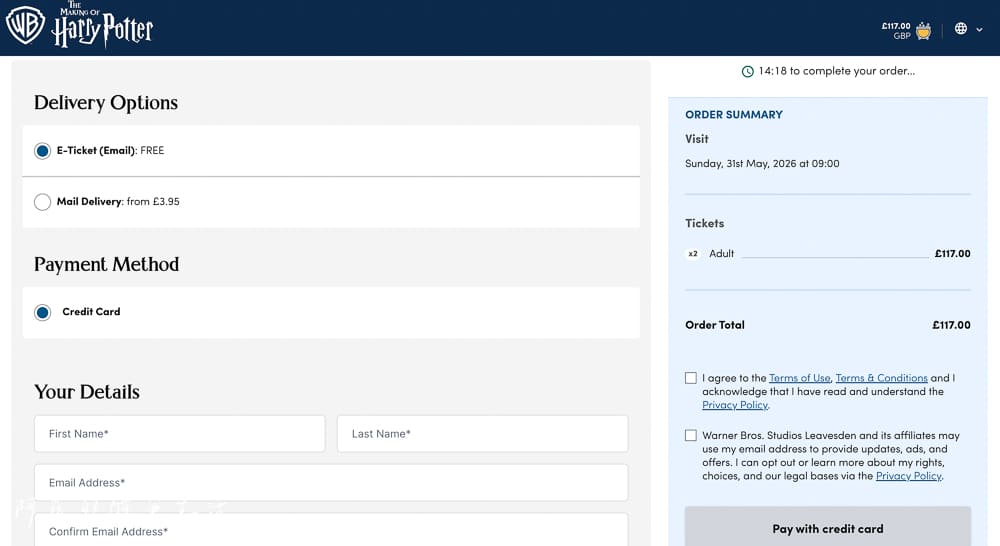Click the globe language icon
The width and height of the screenshot is (1000, 546).
tap(960, 29)
